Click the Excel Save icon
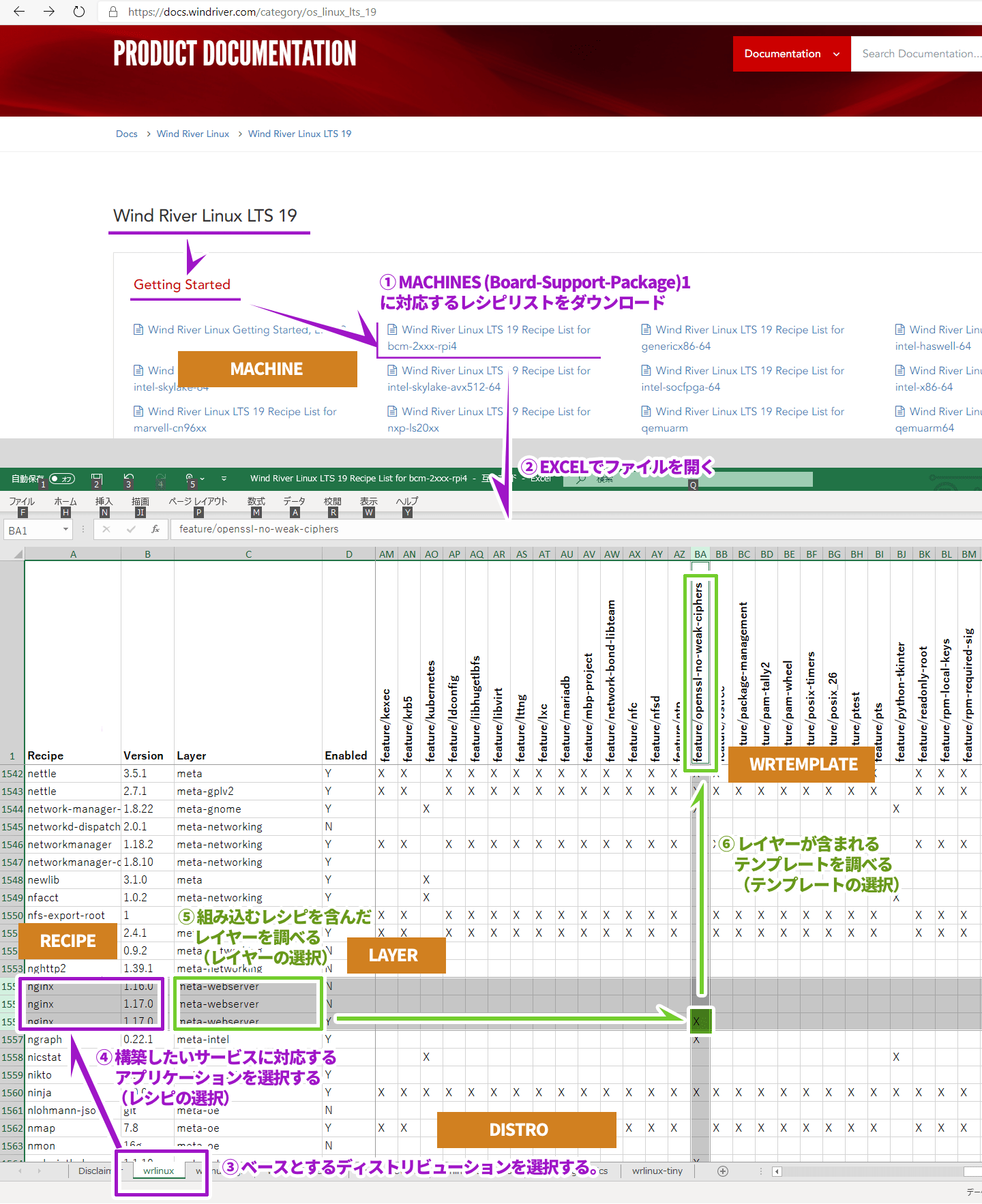Image resolution: width=982 pixels, height=1204 pixels. [x=97, y=479]
